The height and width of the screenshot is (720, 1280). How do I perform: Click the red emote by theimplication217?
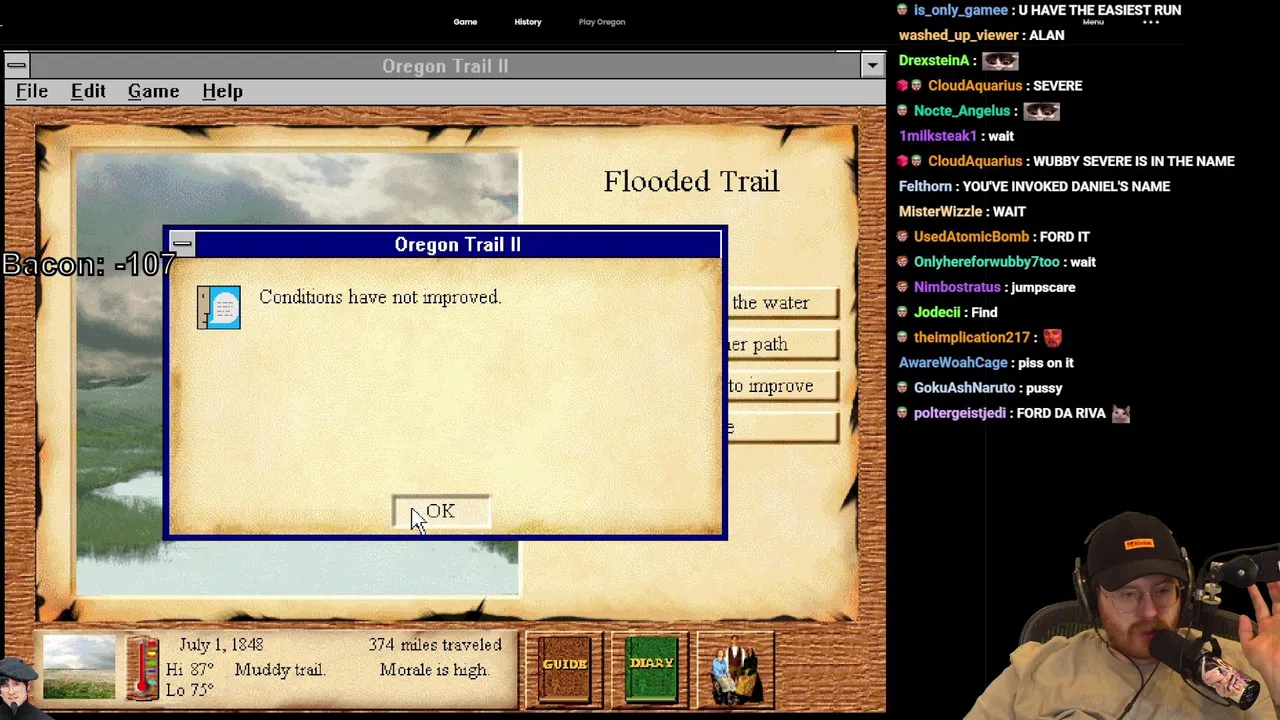pyautogui.click(x=1053, y=338)
